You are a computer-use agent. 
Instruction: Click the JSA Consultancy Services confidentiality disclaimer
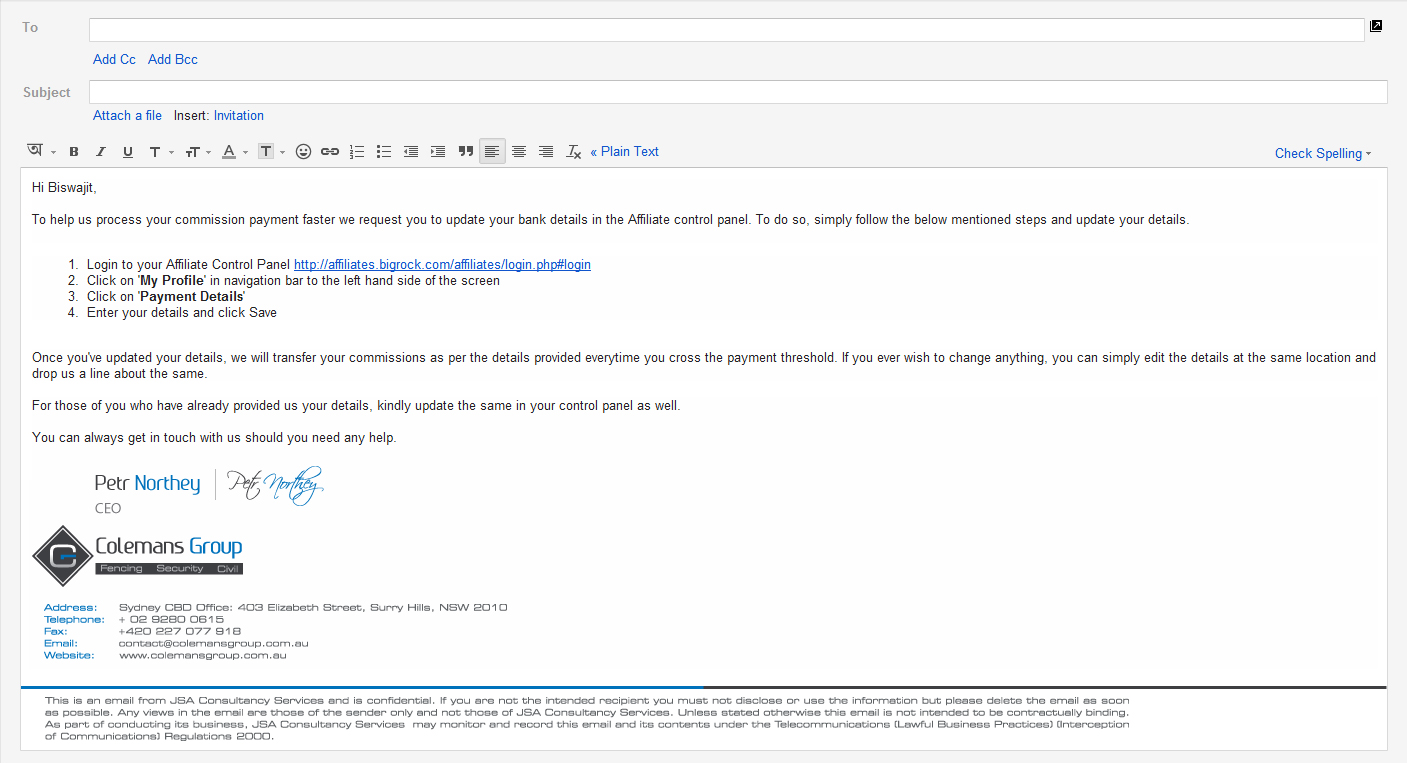coord(587,719)
